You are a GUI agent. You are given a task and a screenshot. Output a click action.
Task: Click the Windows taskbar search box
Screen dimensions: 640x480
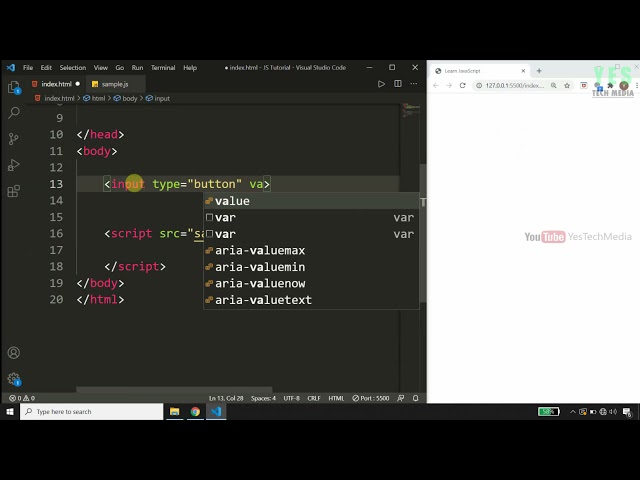[x=92, y=411]
